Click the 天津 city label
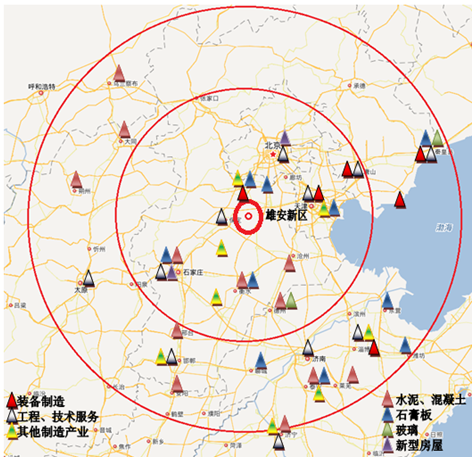 301,206
